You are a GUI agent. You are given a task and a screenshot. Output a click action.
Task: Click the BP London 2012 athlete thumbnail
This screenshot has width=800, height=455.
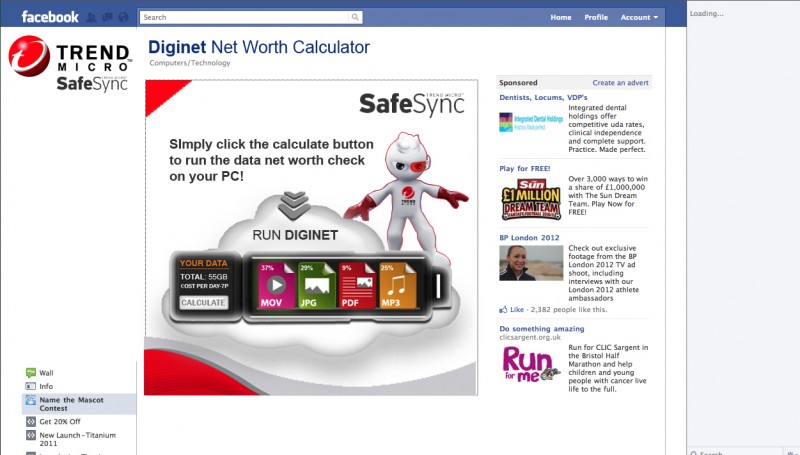pyautogui.click(x=531, y=263)
